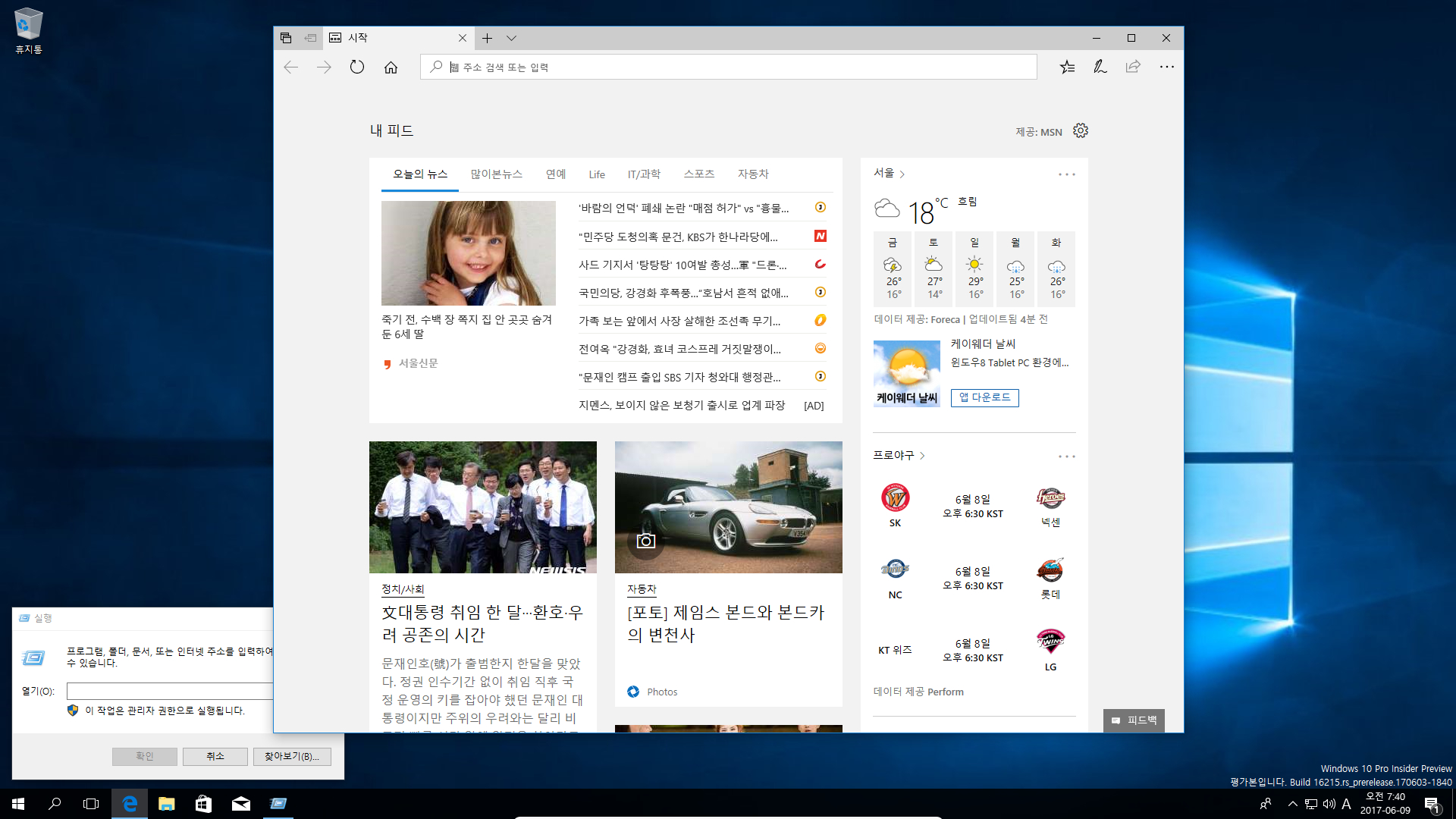The image size is (1456, 819).
Task: Go forward with the forward arrow
Action: point(324,67)
